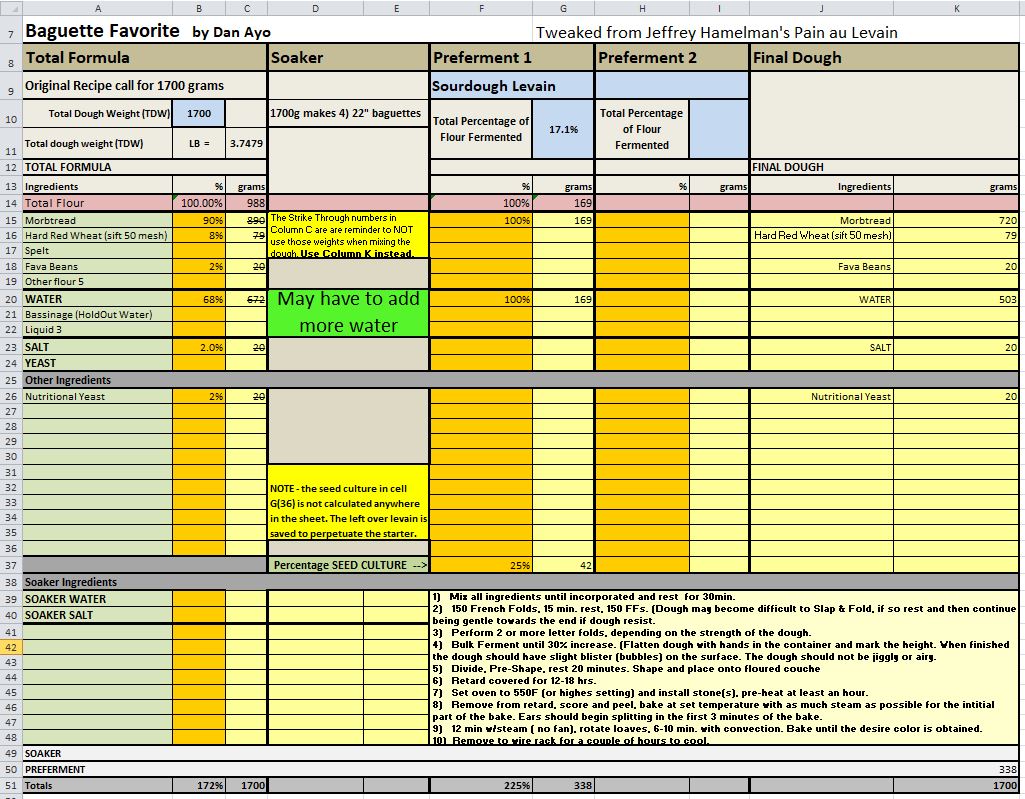This screenshot has width=1025, height=799.
Task: Click the Final Dough water 503 grams cell
Action: point(956,299)
